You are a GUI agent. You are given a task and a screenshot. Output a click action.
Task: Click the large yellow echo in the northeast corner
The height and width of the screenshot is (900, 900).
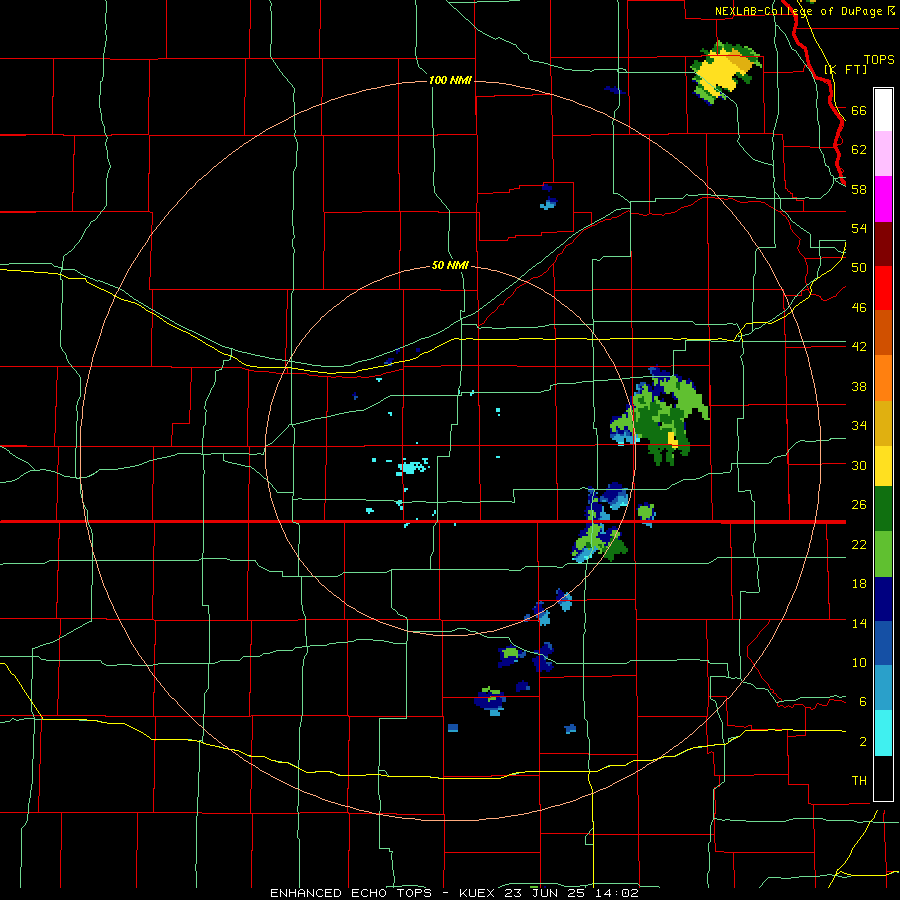(723, 71)
